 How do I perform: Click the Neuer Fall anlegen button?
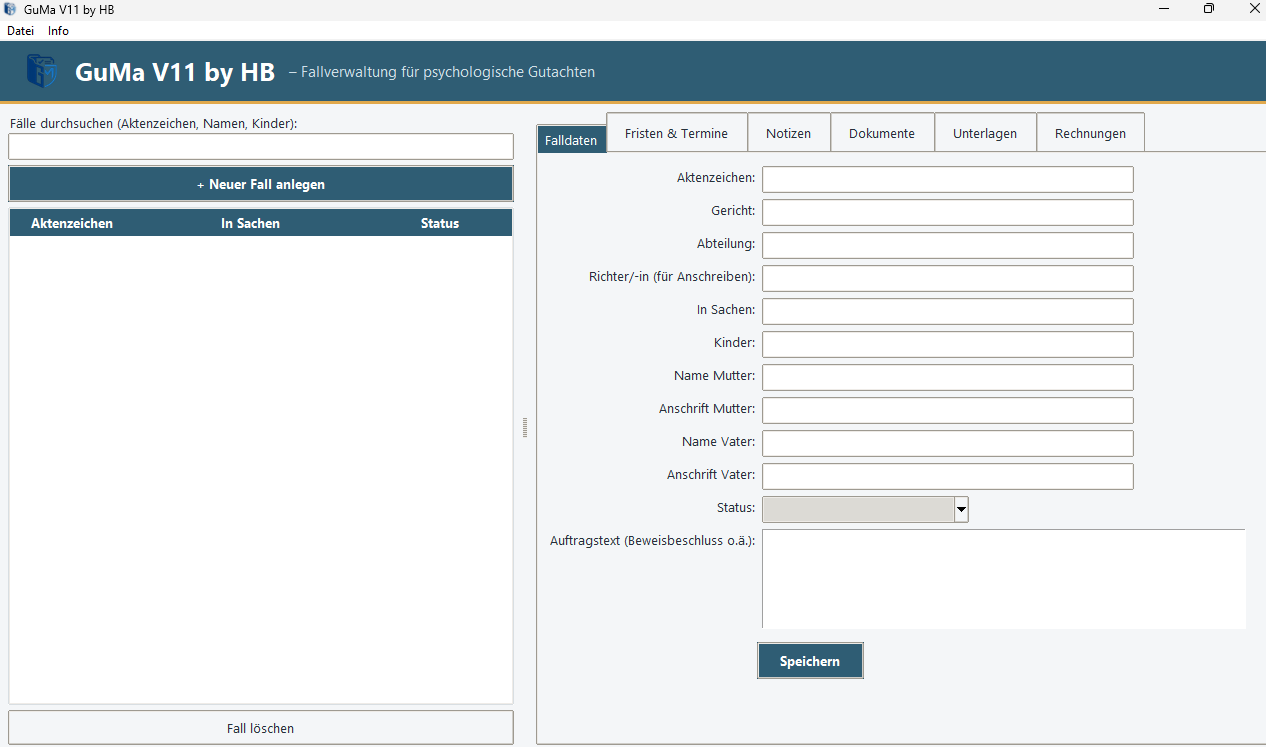[x=261, y=184]
